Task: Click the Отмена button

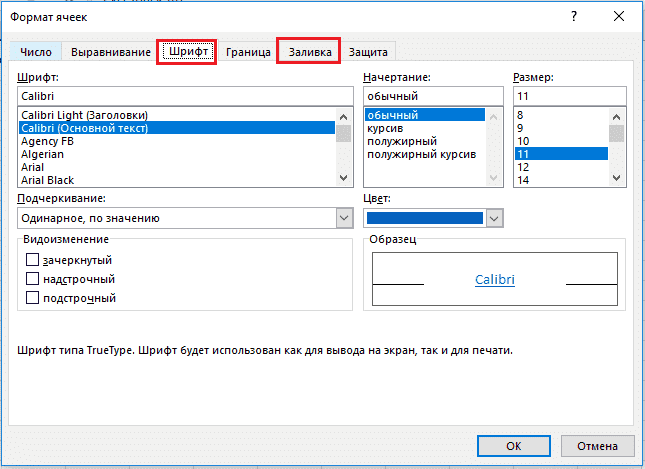Action: 597,446
